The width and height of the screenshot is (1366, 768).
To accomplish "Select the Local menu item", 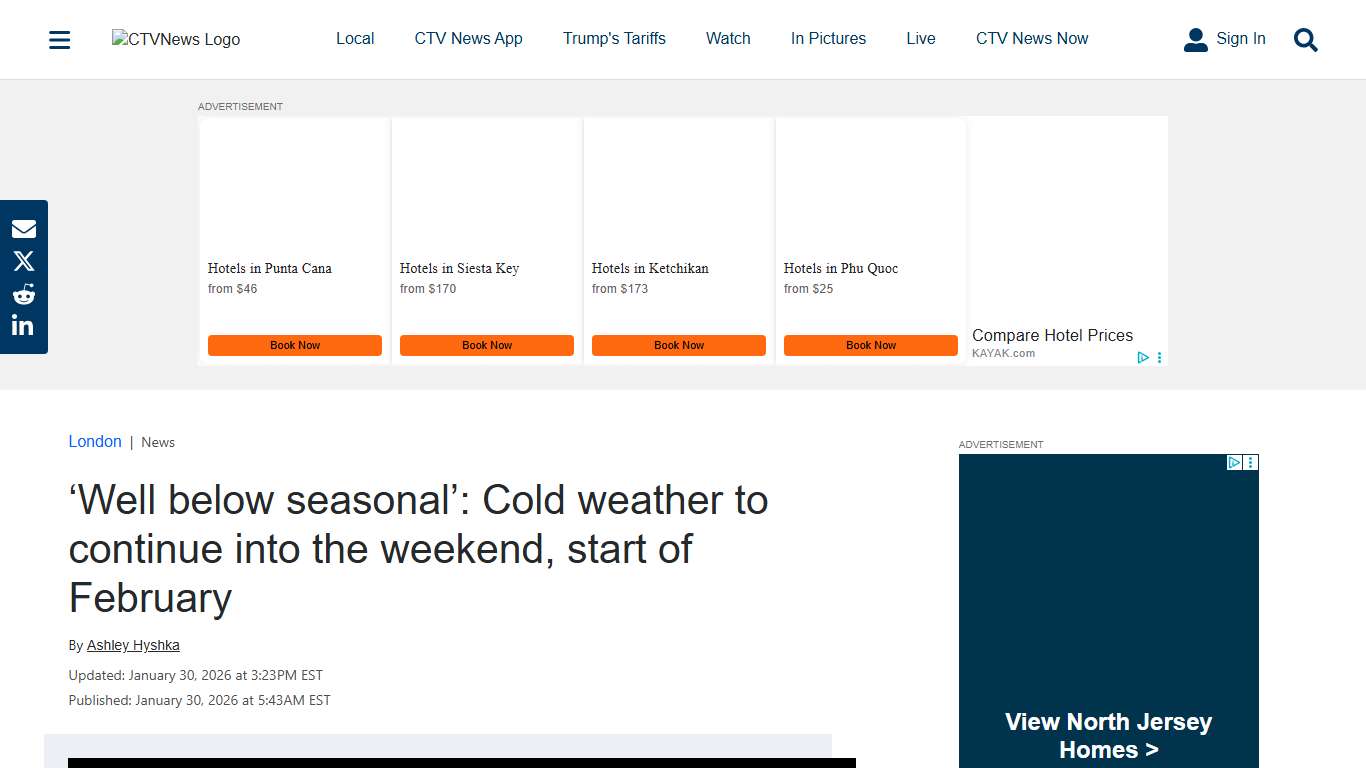I will click(x=355, y=38).
